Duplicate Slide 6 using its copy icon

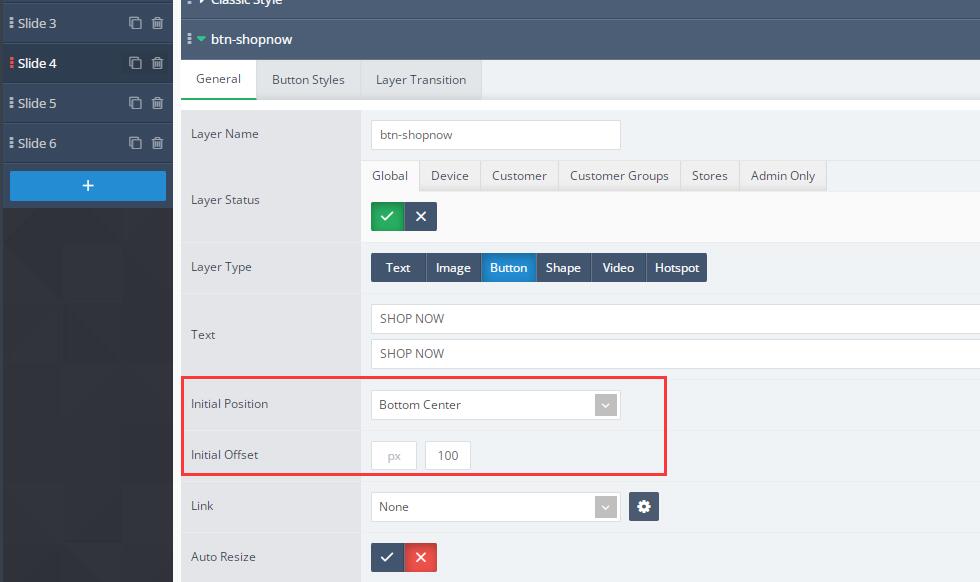(135, 143)
